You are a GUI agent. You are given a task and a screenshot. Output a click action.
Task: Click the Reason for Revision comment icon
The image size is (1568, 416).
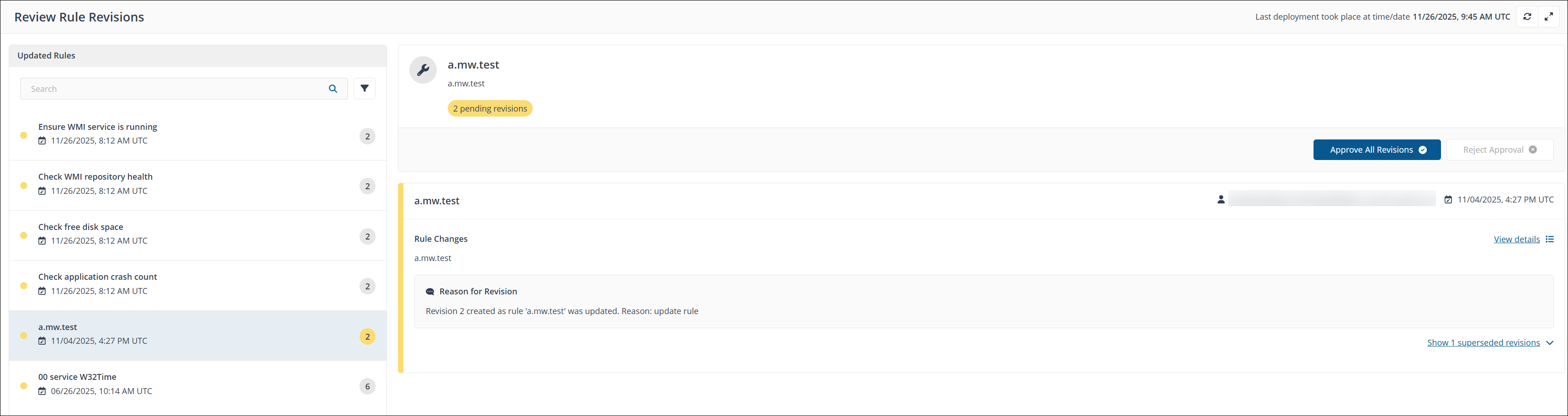[430, 292]
